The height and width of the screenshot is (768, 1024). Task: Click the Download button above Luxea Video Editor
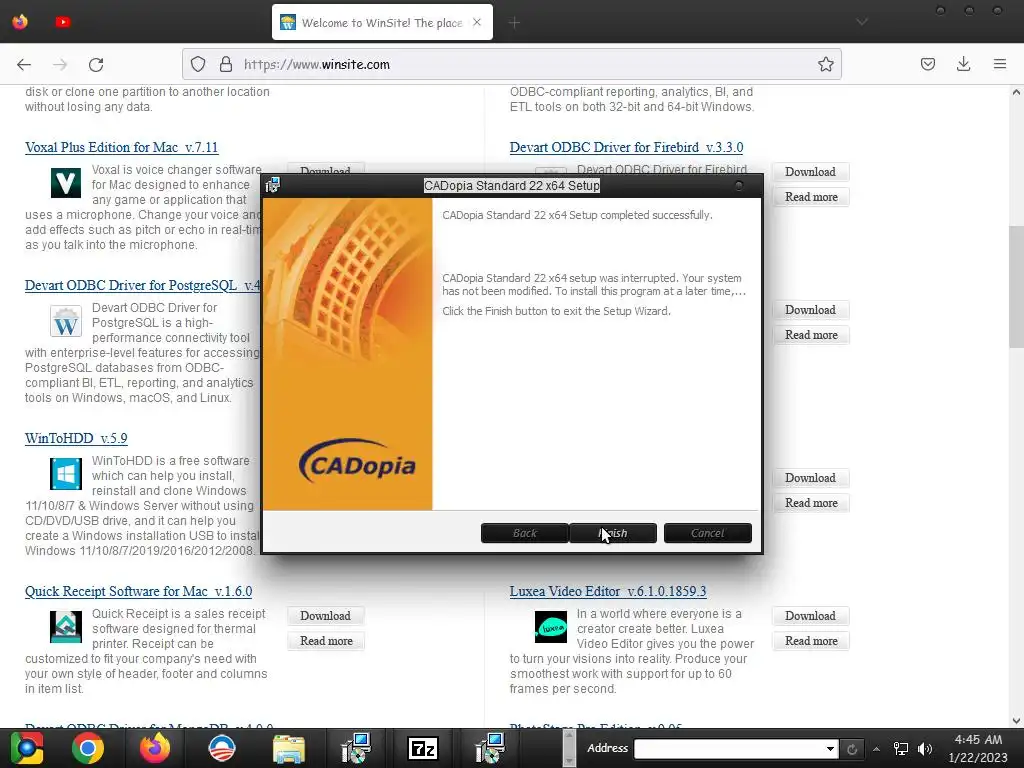[810, 478]
